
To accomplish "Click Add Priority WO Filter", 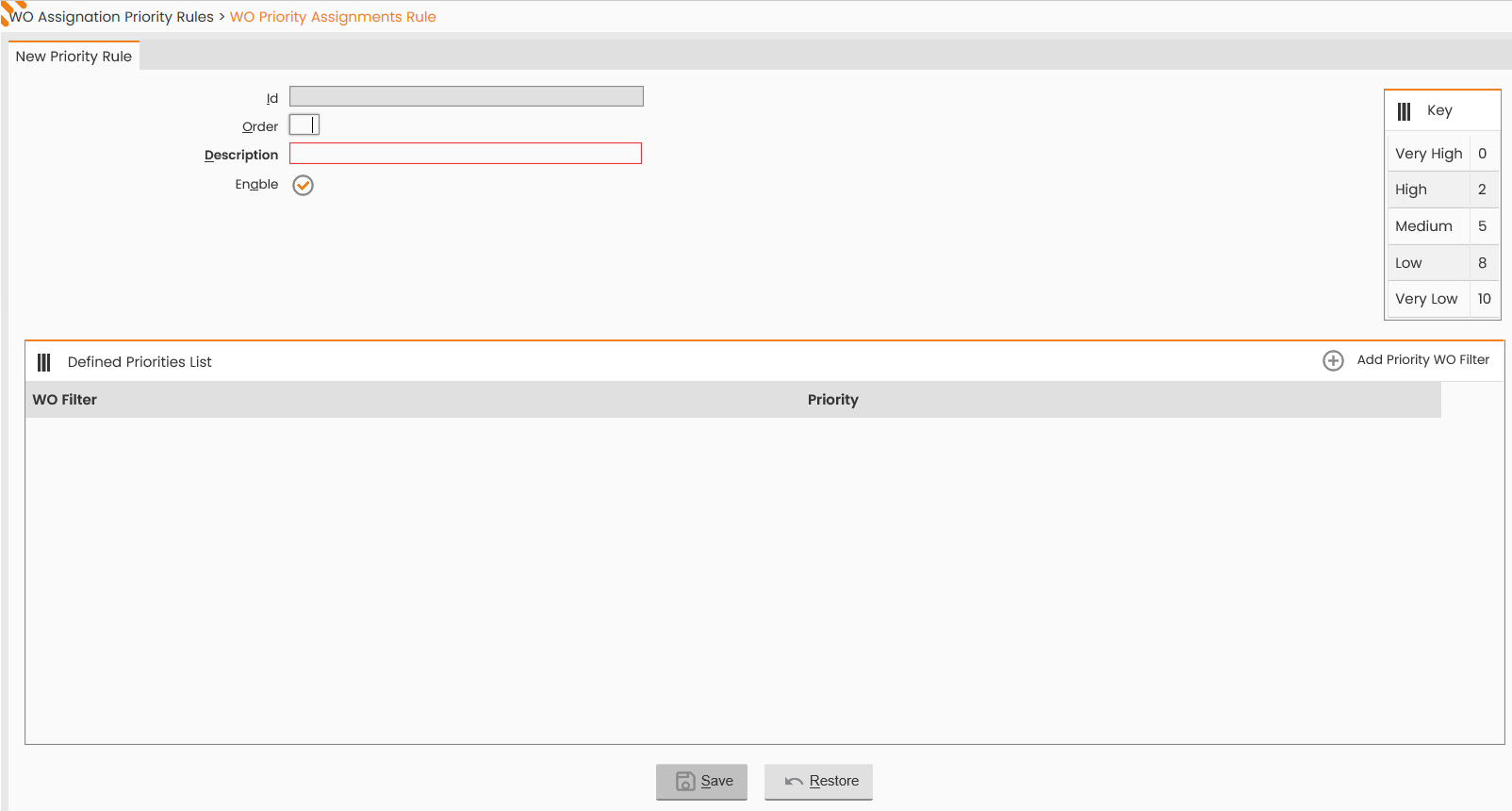I will 1423,360.
